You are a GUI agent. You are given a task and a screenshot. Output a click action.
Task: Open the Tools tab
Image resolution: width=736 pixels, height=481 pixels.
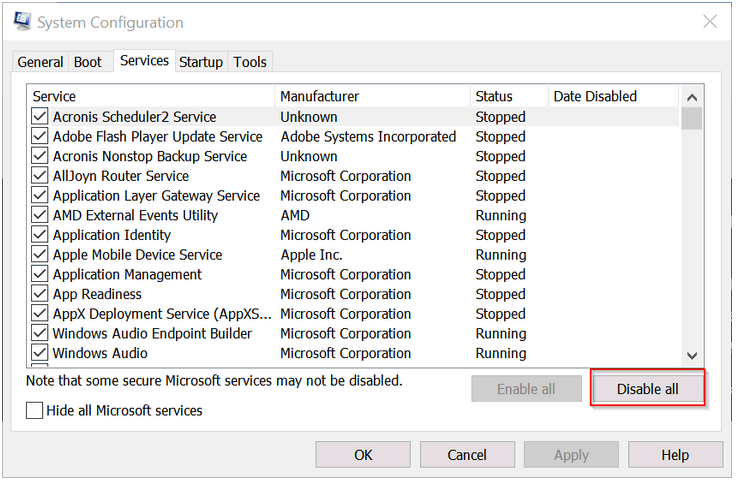(x=250, y=62)
